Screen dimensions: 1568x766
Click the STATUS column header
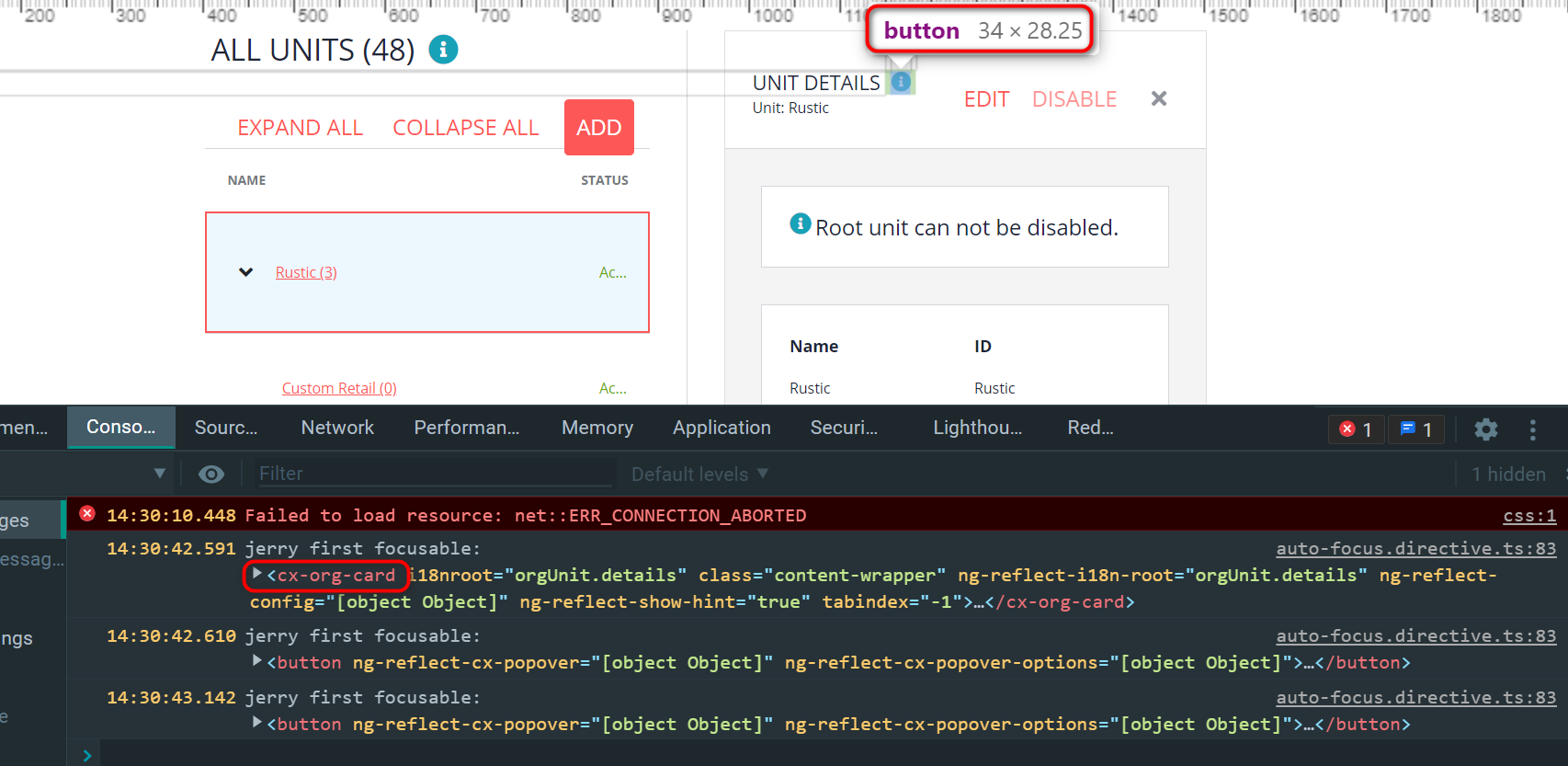pos(605,180)
